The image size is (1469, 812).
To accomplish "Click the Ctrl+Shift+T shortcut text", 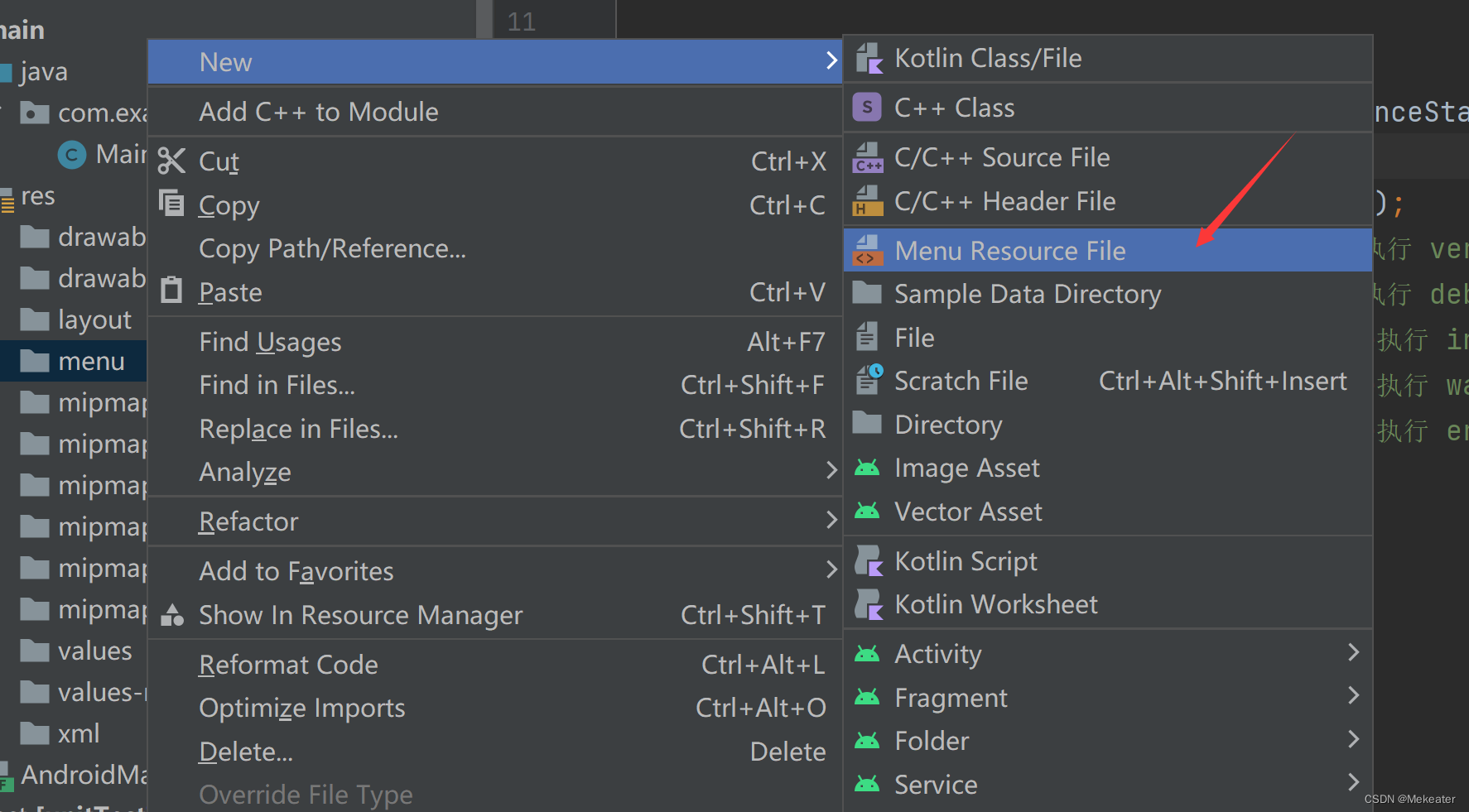I will pos(753,615).
